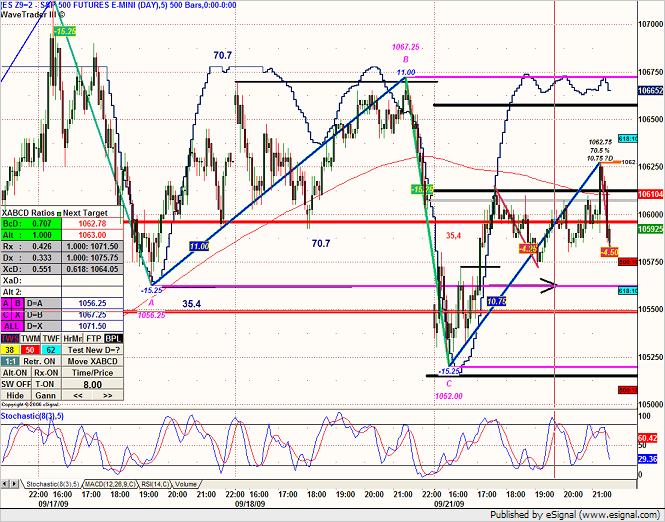This screenshot has width=665, height=522.
Task: Click the 0.618: 1064.05 target cell
Action: click(x=92, y=269)
